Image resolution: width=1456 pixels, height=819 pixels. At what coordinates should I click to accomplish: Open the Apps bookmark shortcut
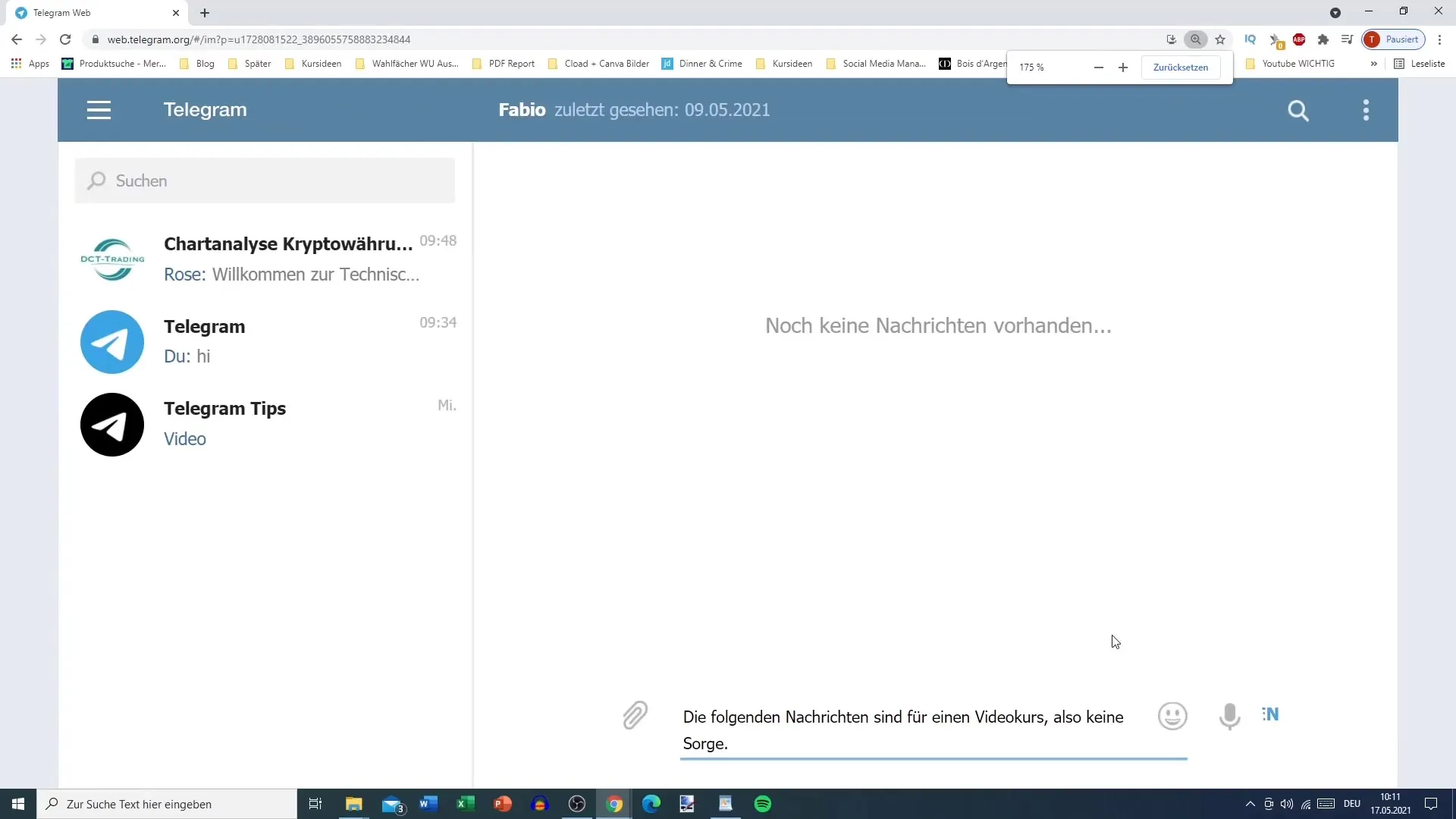[30, 64]
